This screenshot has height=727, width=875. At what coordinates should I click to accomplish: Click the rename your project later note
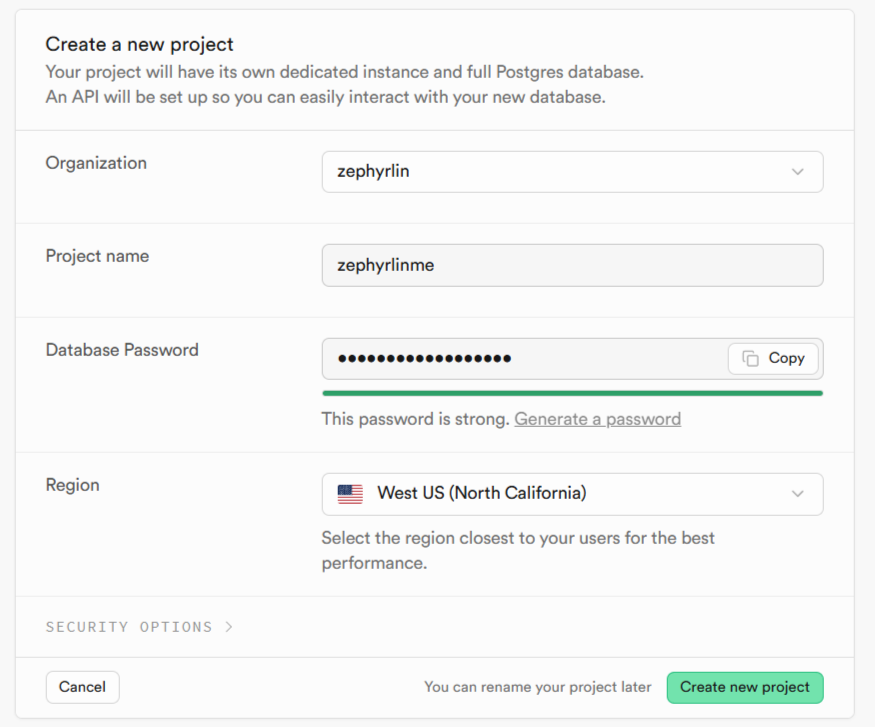pos(538,687)
